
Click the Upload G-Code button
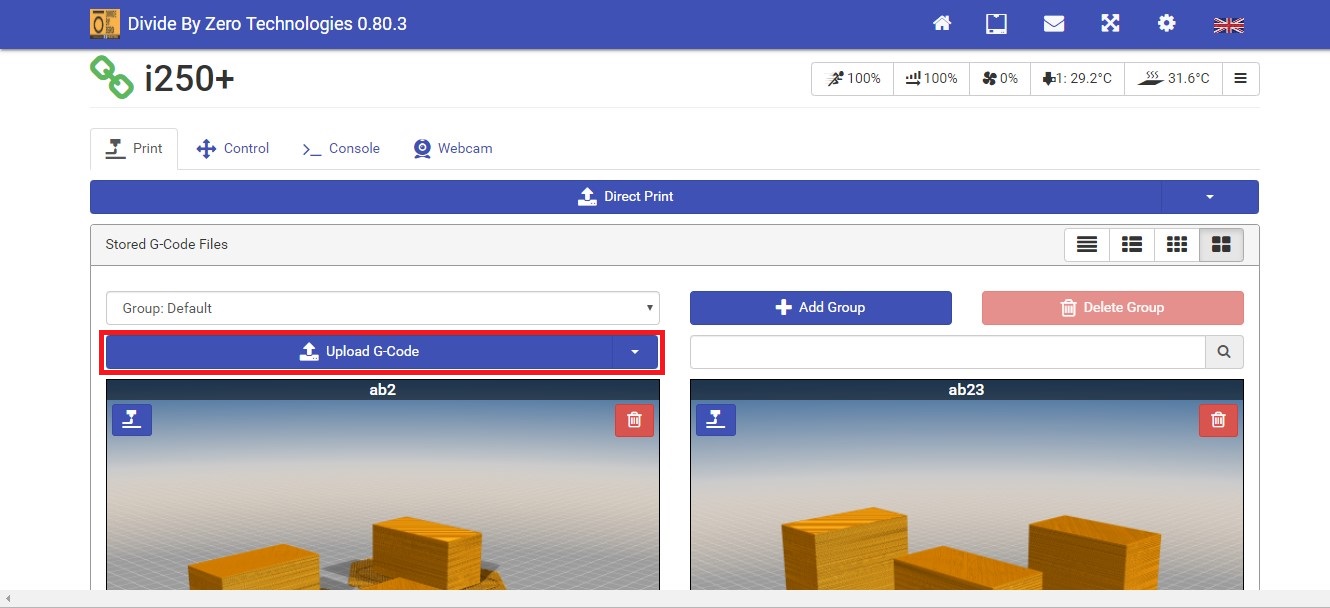coord(359,352)
